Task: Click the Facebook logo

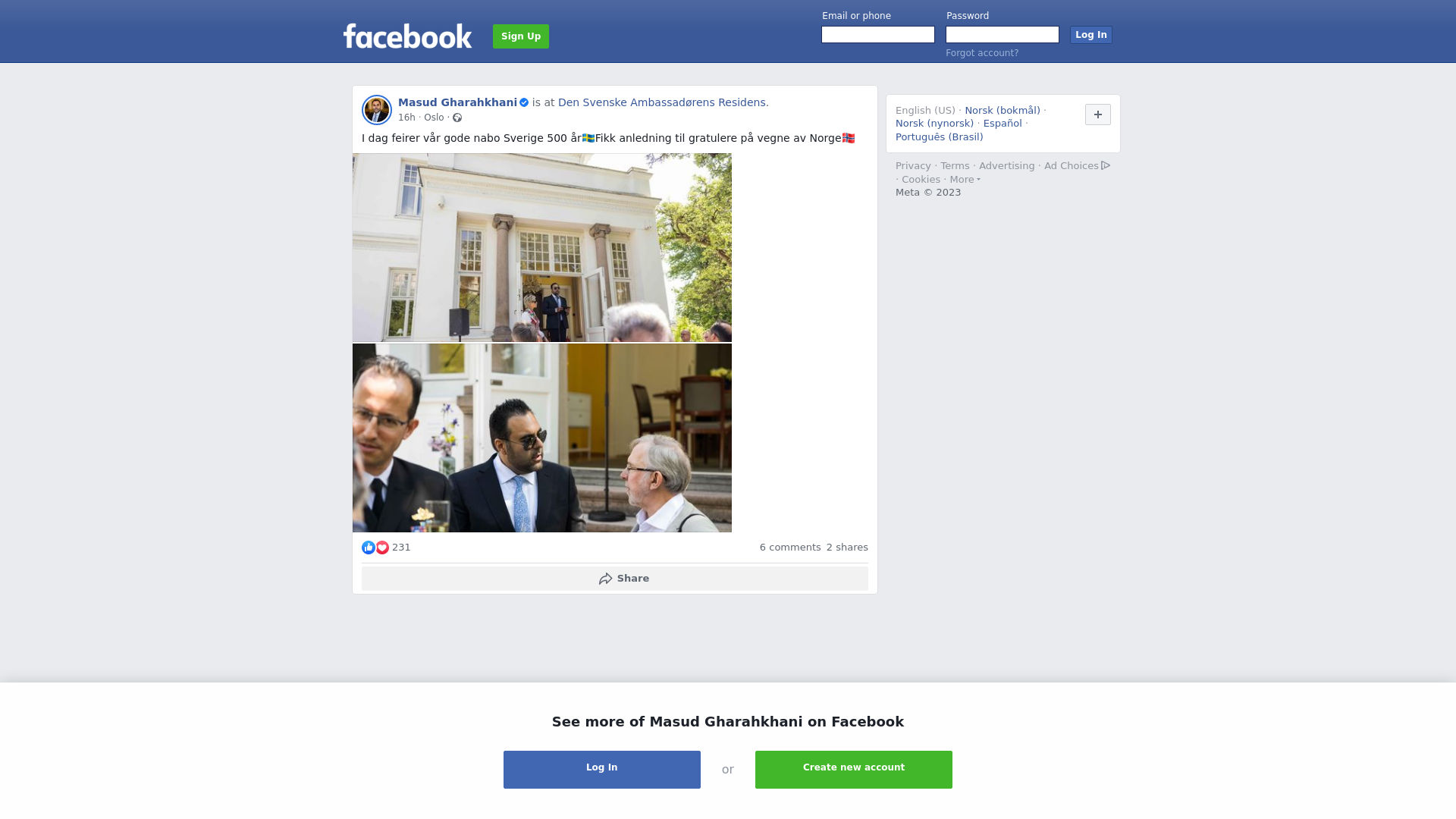Action: pos(407,36)
